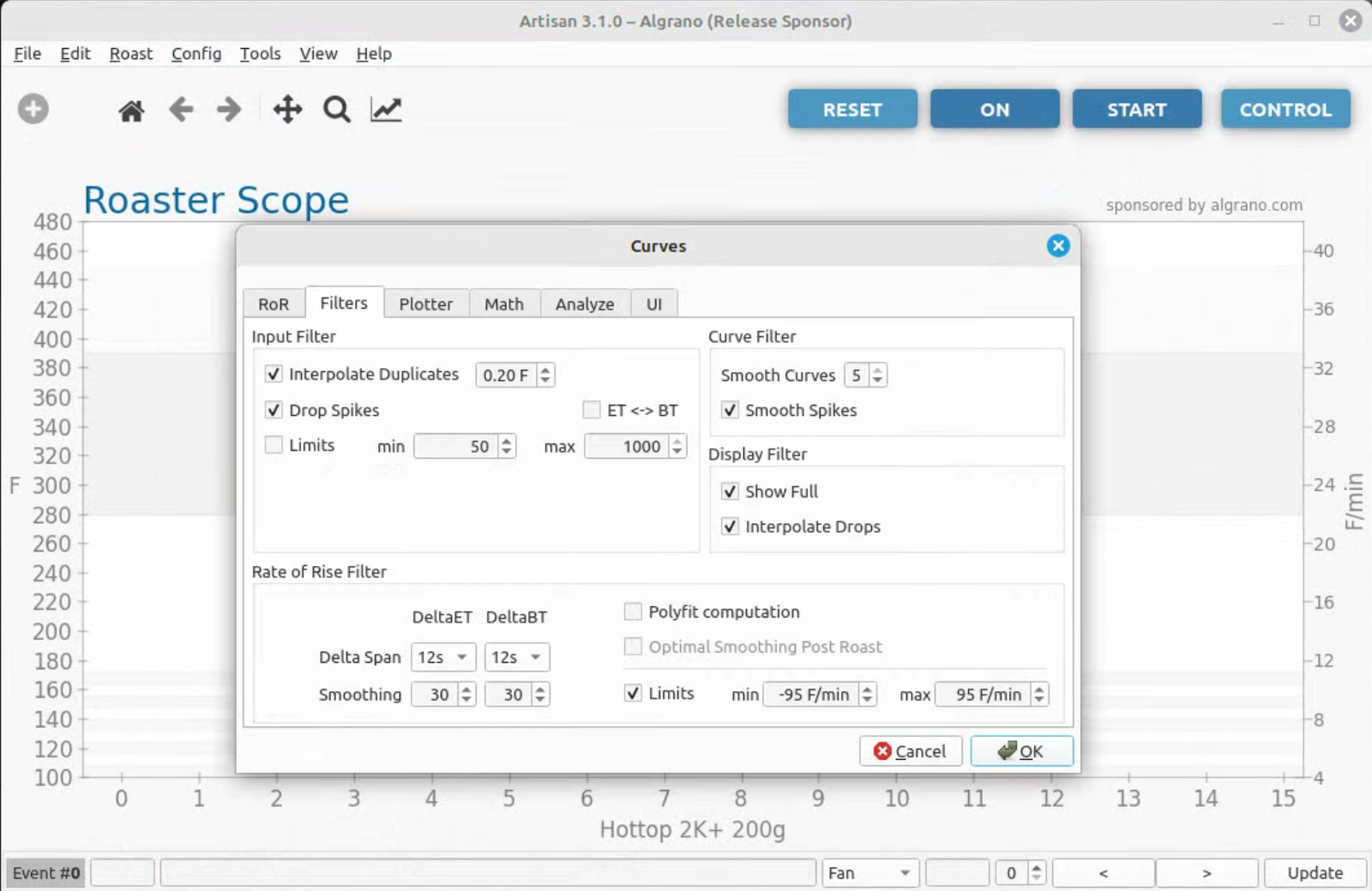Increase DeltaET Smoothing value
1372x891 pixels.
[x=466, y=689]
